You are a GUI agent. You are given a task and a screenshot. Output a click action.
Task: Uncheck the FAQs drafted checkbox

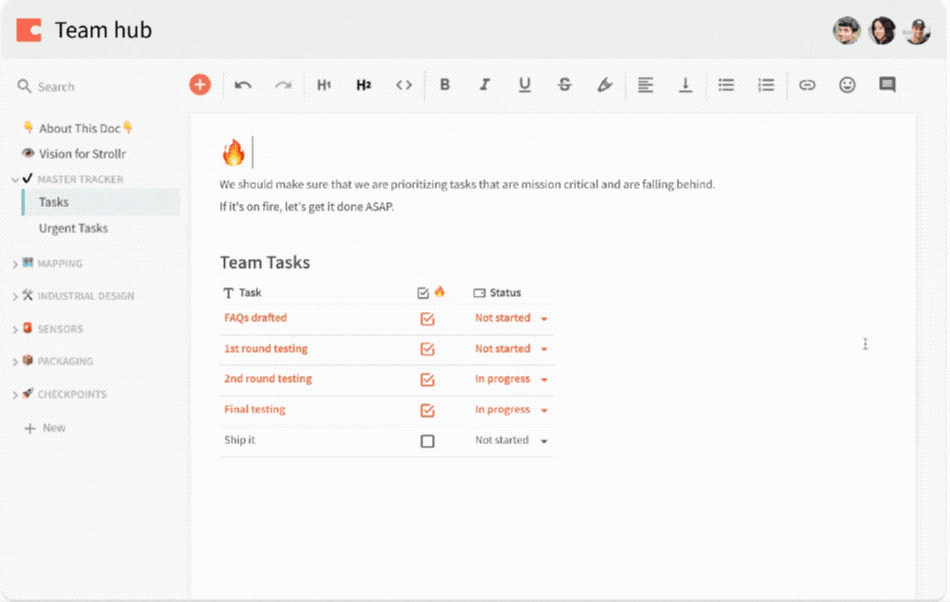click(427, 319)
